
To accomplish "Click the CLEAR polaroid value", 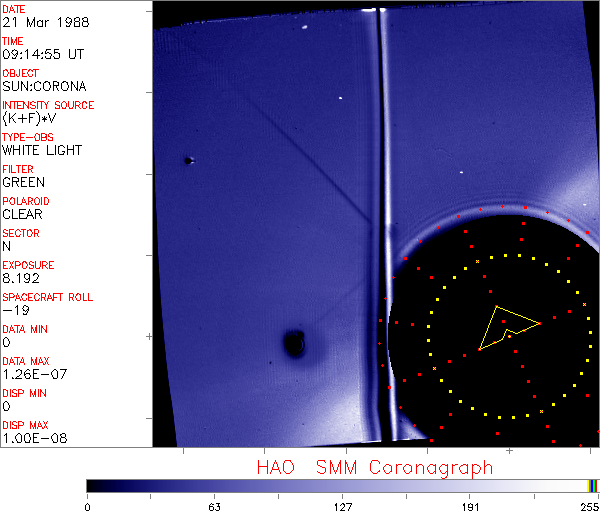I will 22,214.
